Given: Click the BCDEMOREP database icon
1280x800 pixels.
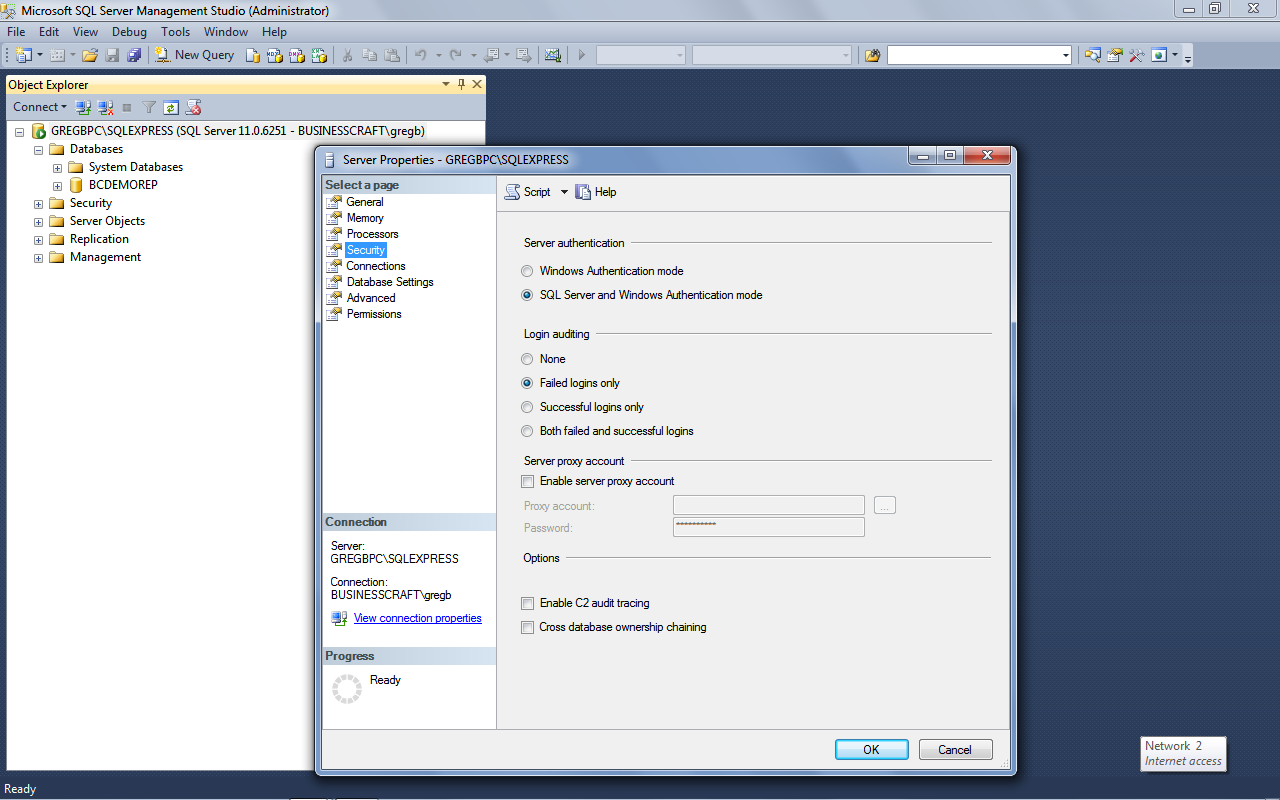Looking at the screenshot, I should click(x=76, y=185).
